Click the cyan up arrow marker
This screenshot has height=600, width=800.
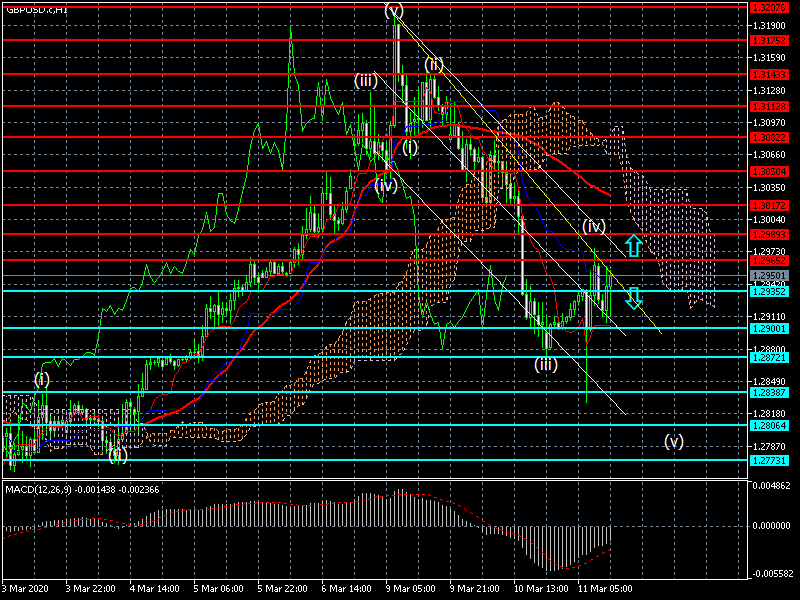(632, 244)
